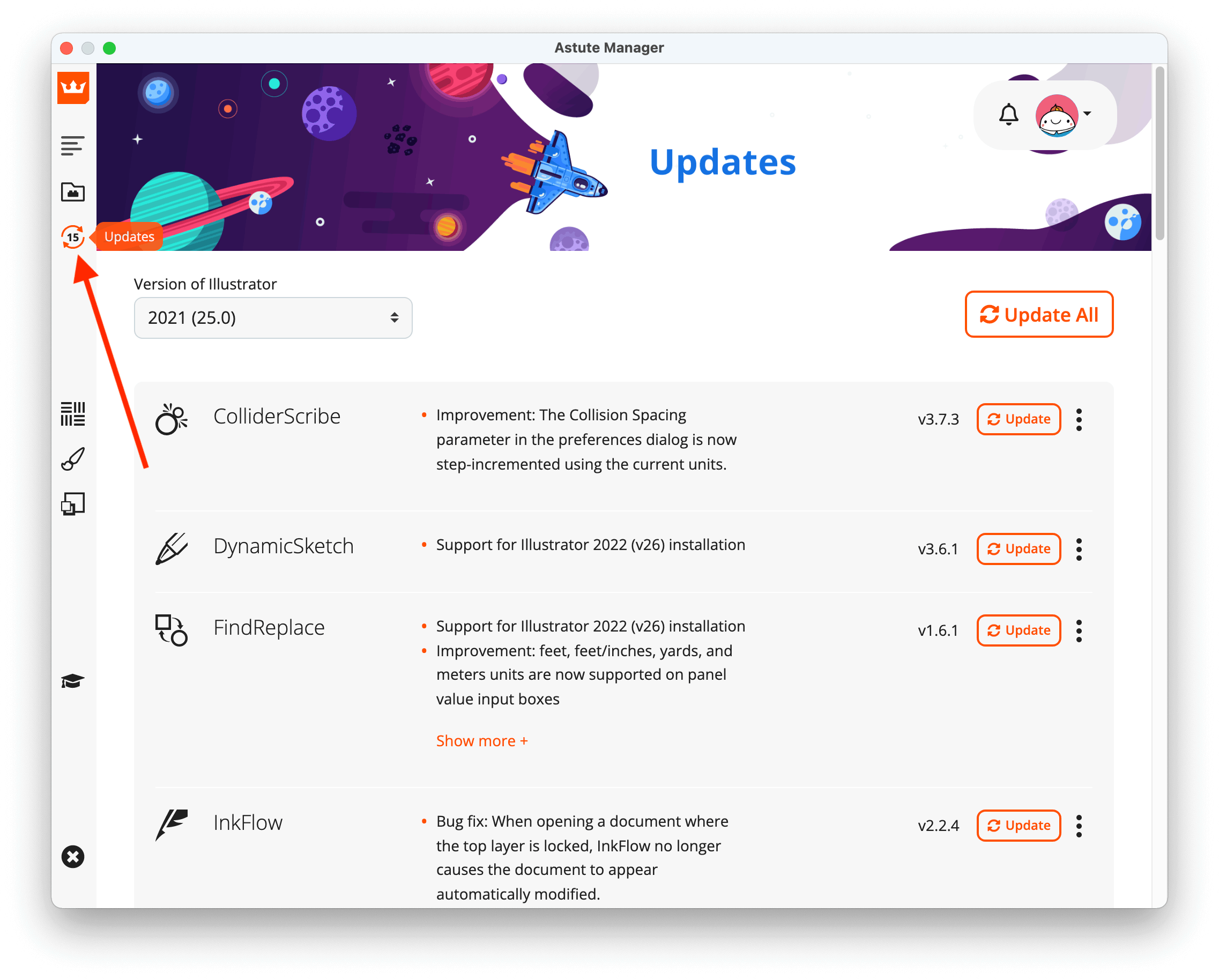Open the crown/home icon panel

point(74,88)
